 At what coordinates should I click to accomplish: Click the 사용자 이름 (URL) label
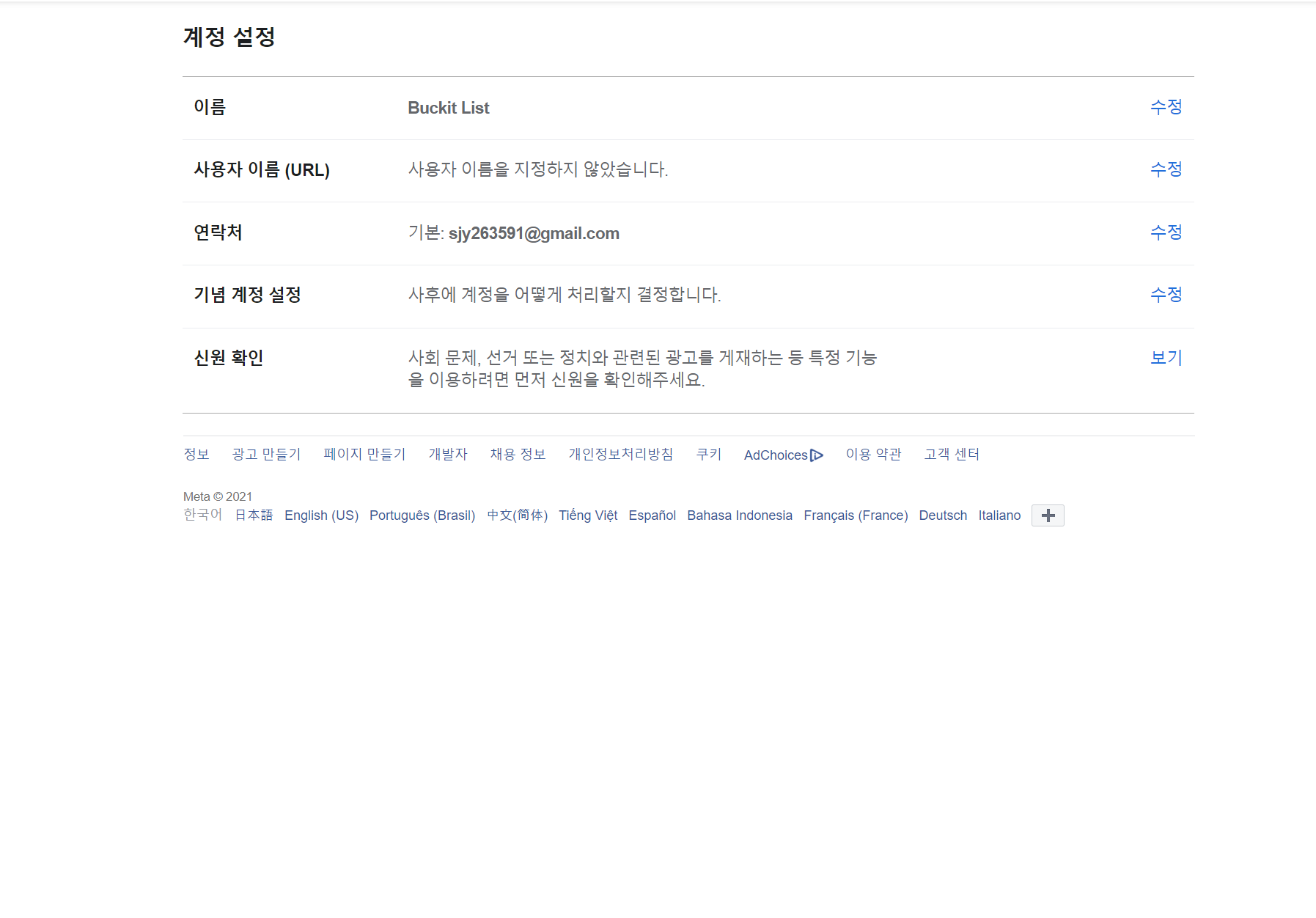[x=262, y=169]
